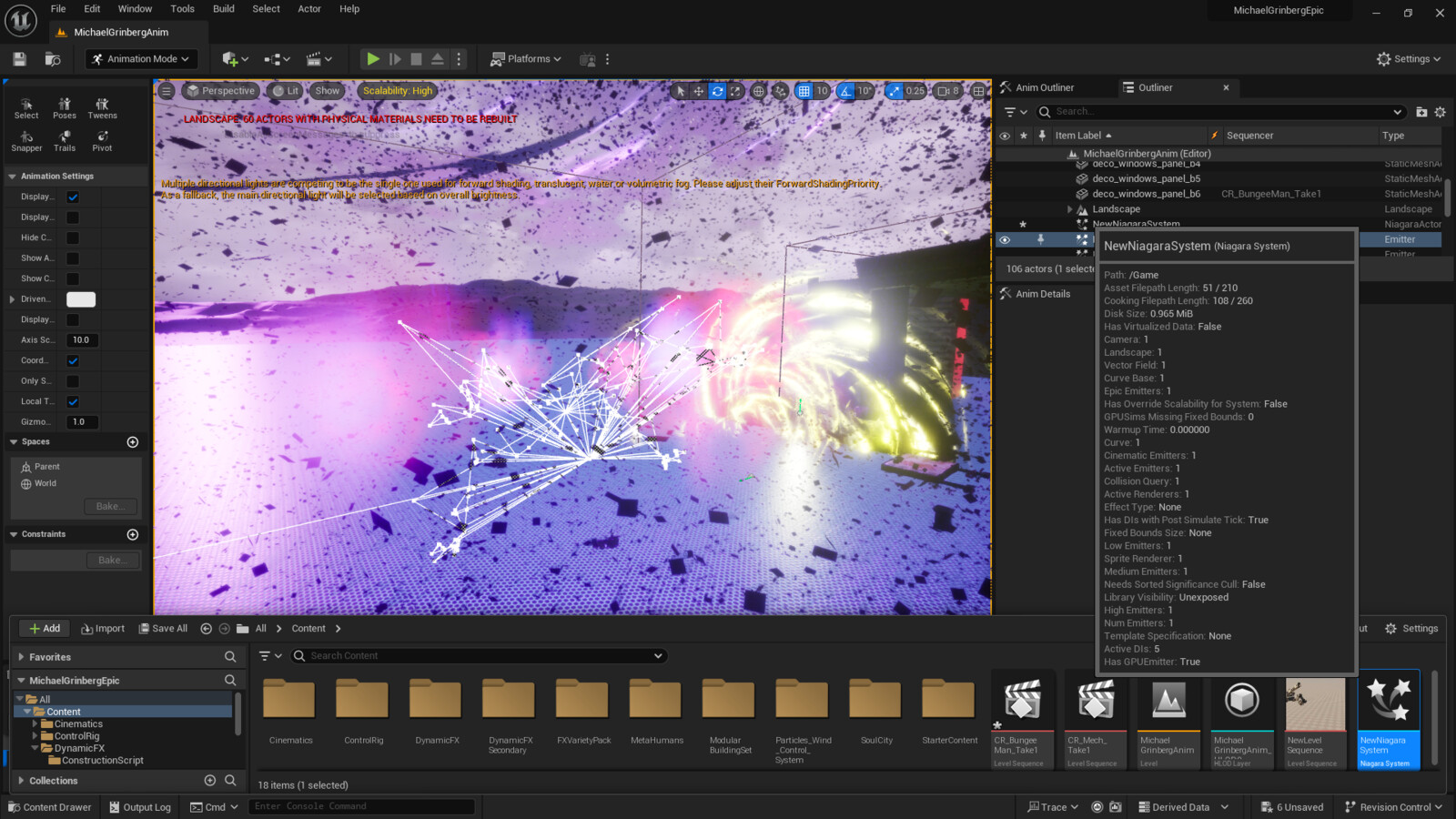Image resolution: width=1456 pixels, height=819 pixels.
Task: Toggle the first Display checkbox on
Action: click(x=73, y=197)
